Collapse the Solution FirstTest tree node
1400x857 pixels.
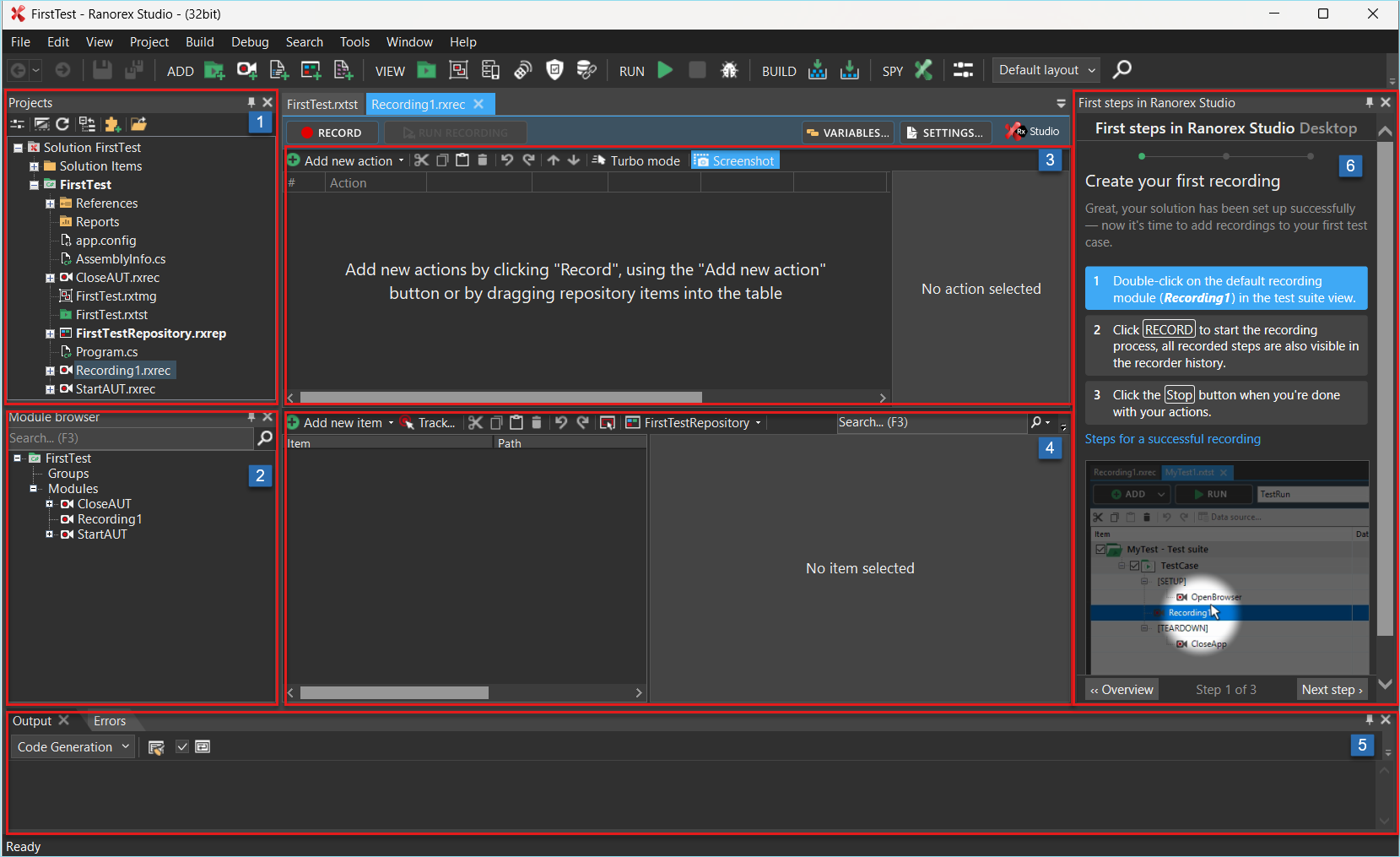[x=18, y=148]
